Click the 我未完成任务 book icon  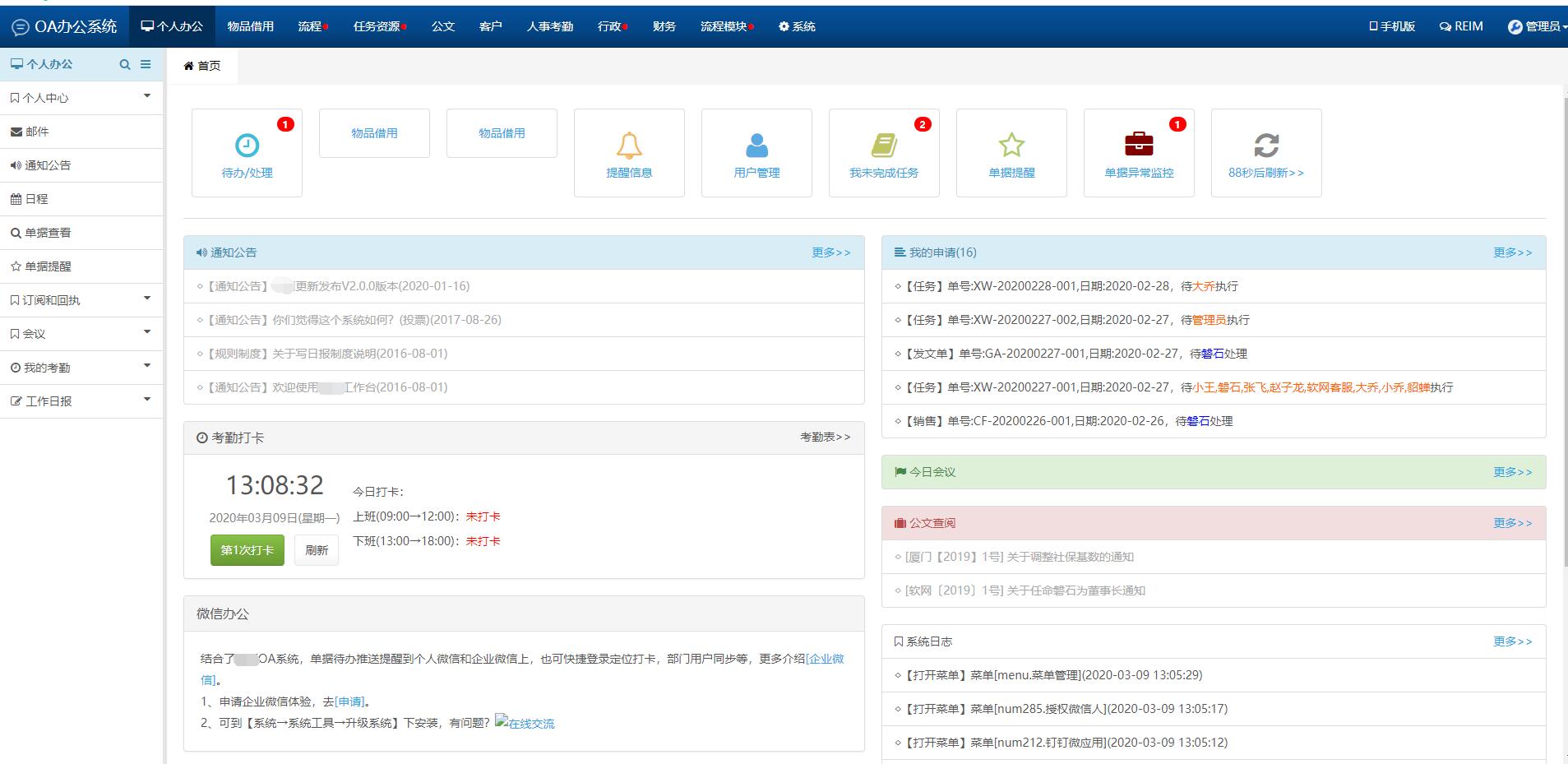884,146
